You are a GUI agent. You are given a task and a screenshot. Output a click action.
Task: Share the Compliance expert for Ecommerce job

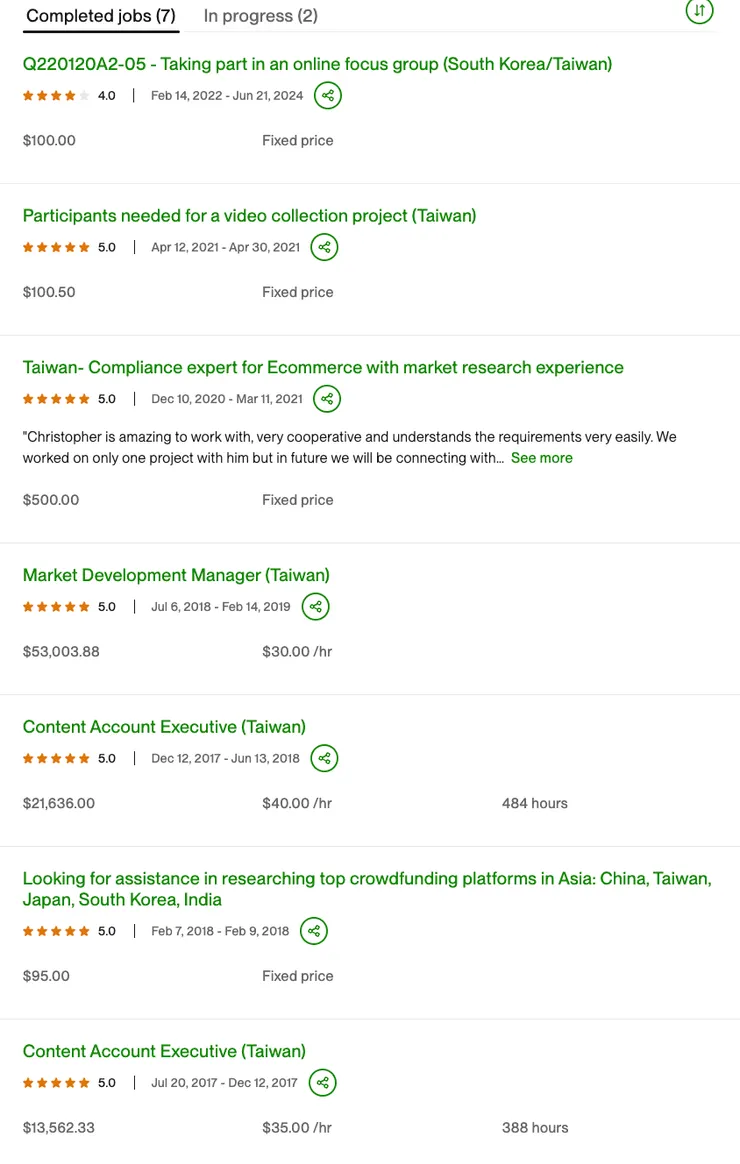coord(327,399)
